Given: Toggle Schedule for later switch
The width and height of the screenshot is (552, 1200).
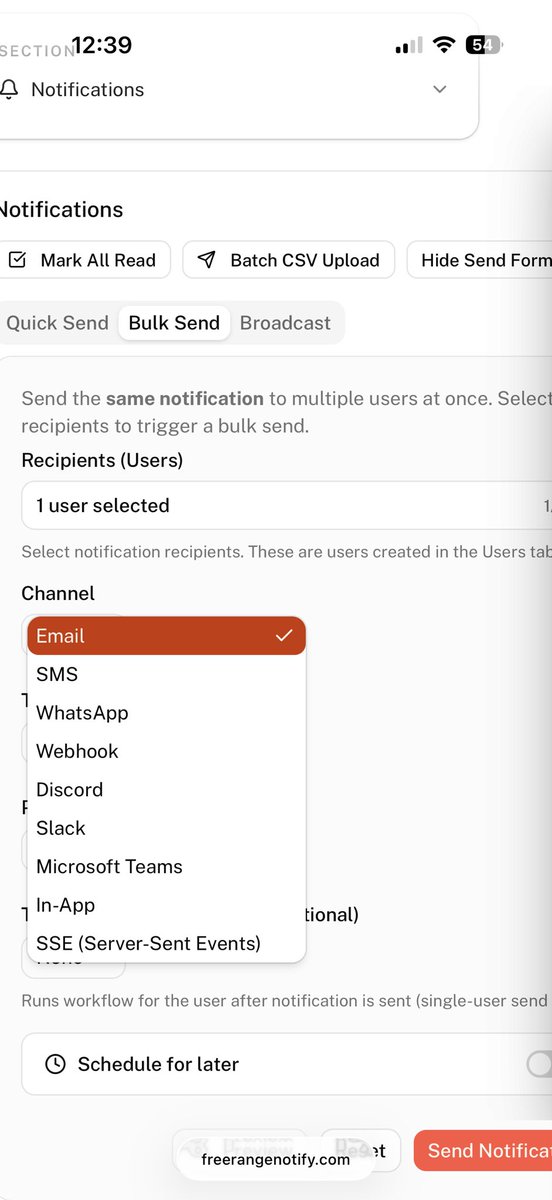Looking at the screenshot, I should click(x=540, y=1064).
